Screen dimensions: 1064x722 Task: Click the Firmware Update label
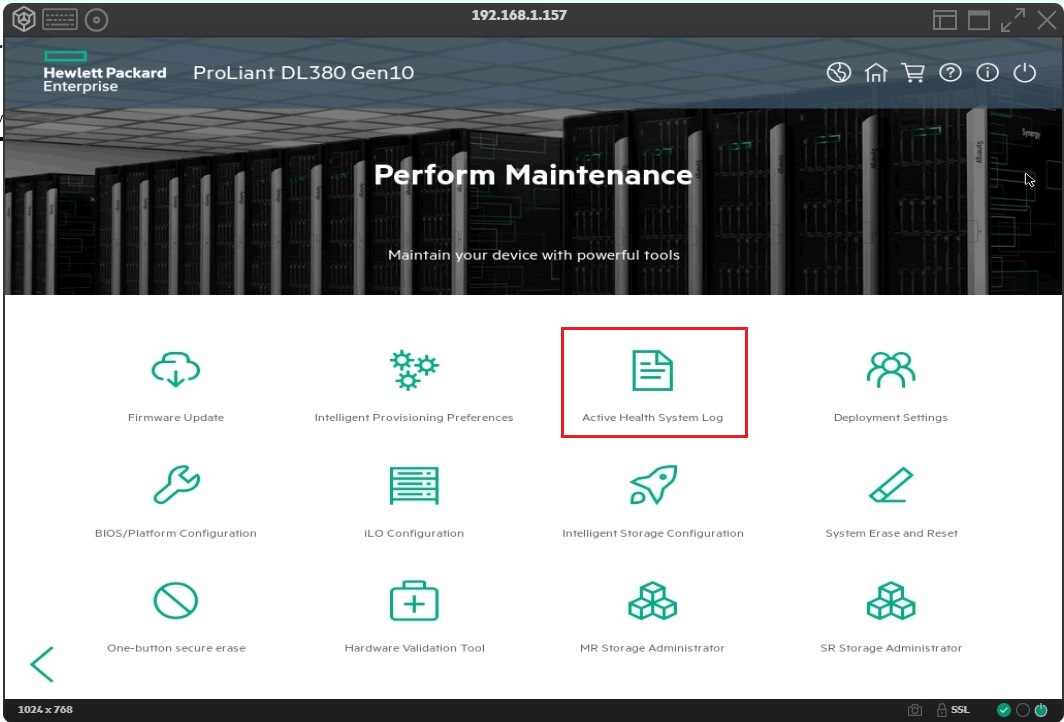pos(176,417)
